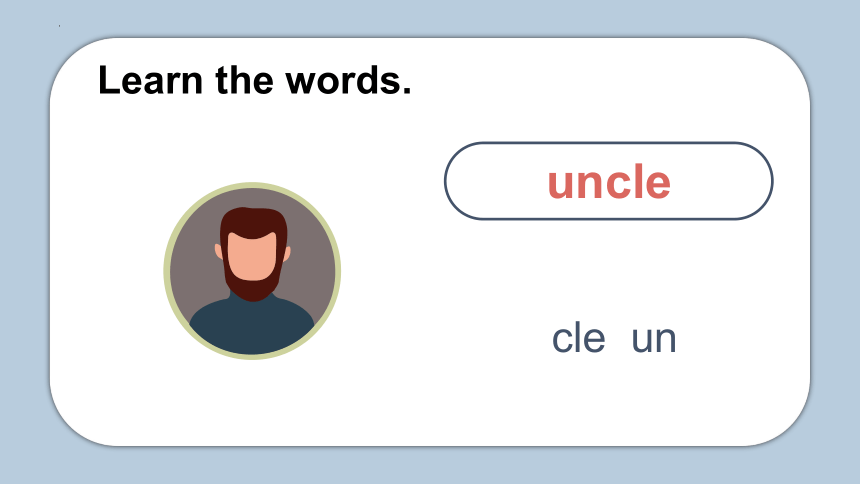Select the "cle" syllable tile

(x=578, y=339)
